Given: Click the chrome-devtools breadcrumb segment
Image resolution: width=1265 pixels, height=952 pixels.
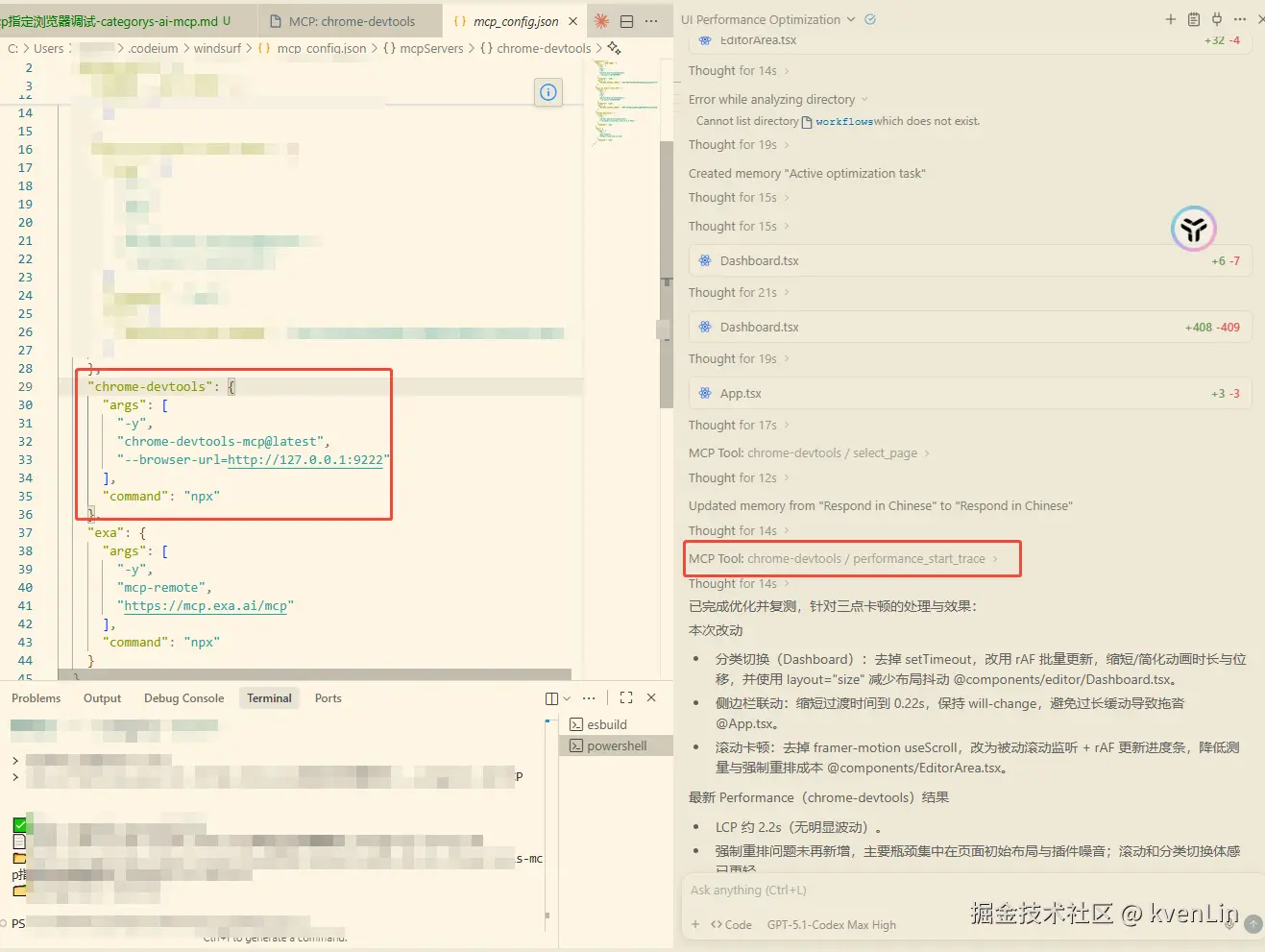Looking at the screenshot, I should click(544, 48).
